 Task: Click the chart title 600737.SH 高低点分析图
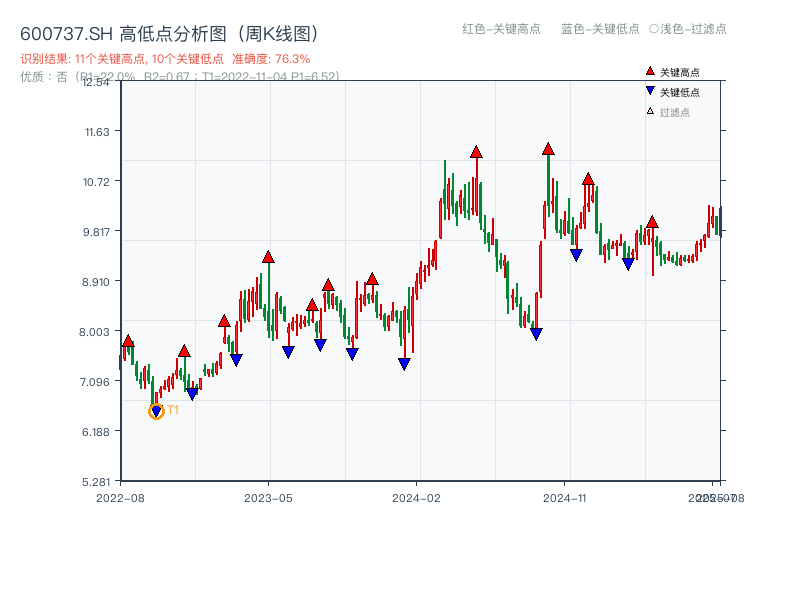(x=169, y=34)
